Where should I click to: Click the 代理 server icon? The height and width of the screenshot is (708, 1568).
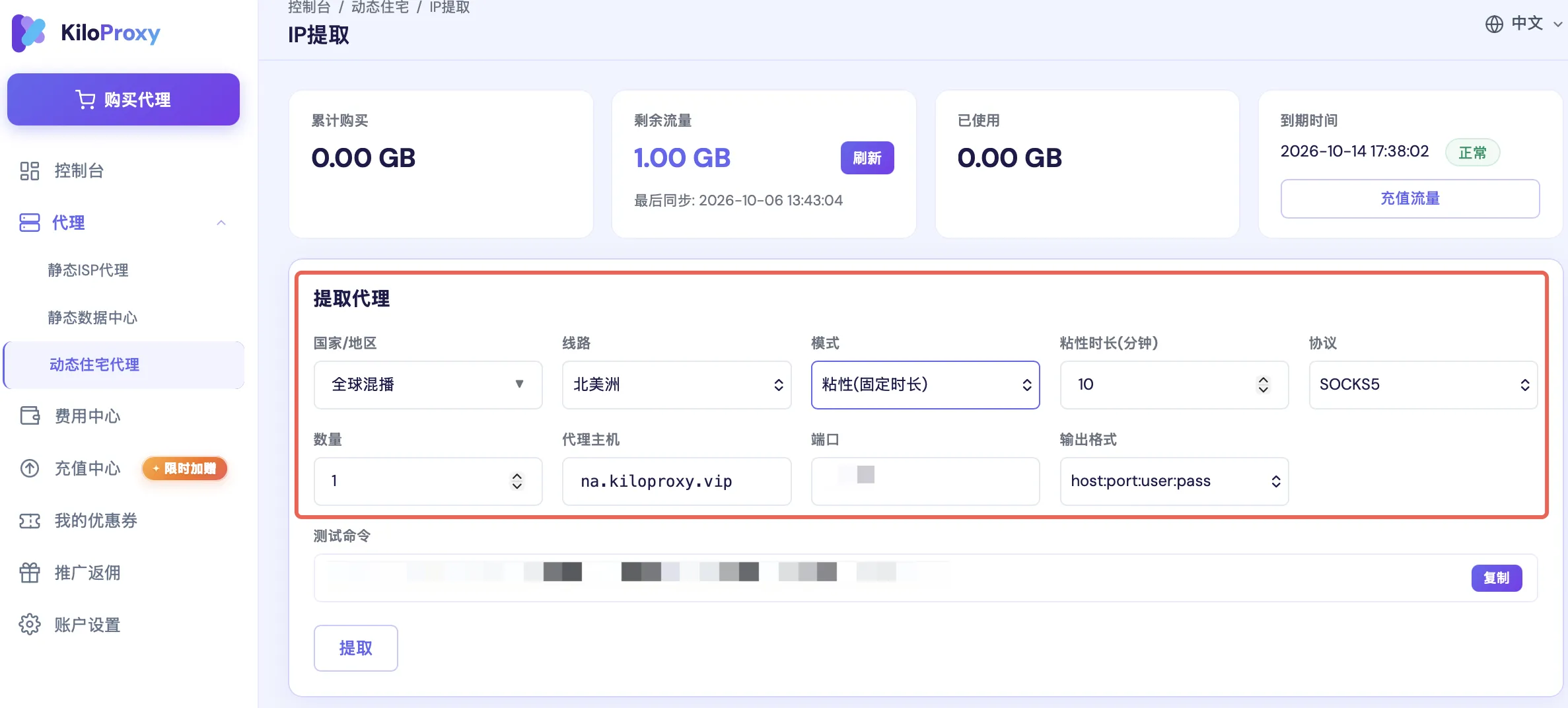coord(30,223)
